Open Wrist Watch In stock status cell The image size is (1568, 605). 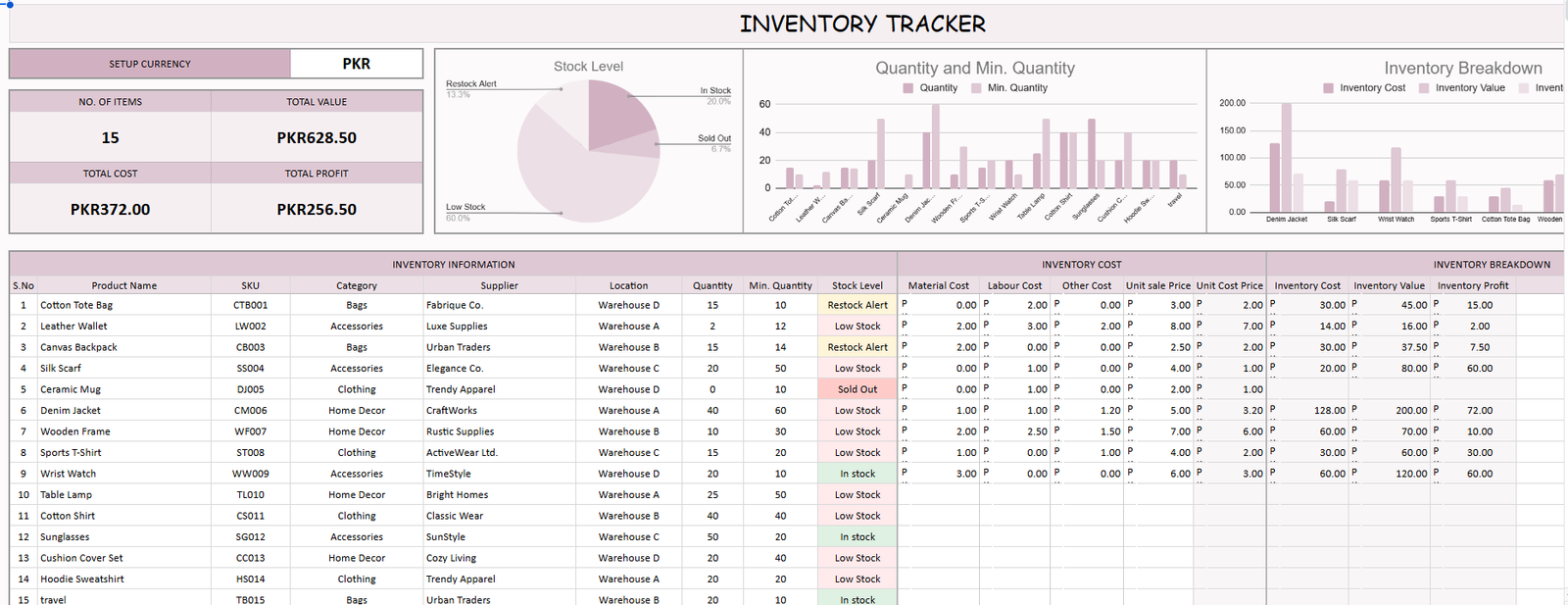pyautogui.click(x=857, y=474)
